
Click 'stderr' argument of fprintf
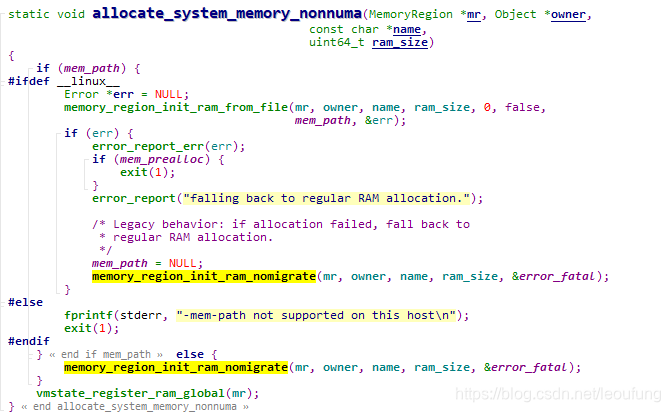point(141,315)
